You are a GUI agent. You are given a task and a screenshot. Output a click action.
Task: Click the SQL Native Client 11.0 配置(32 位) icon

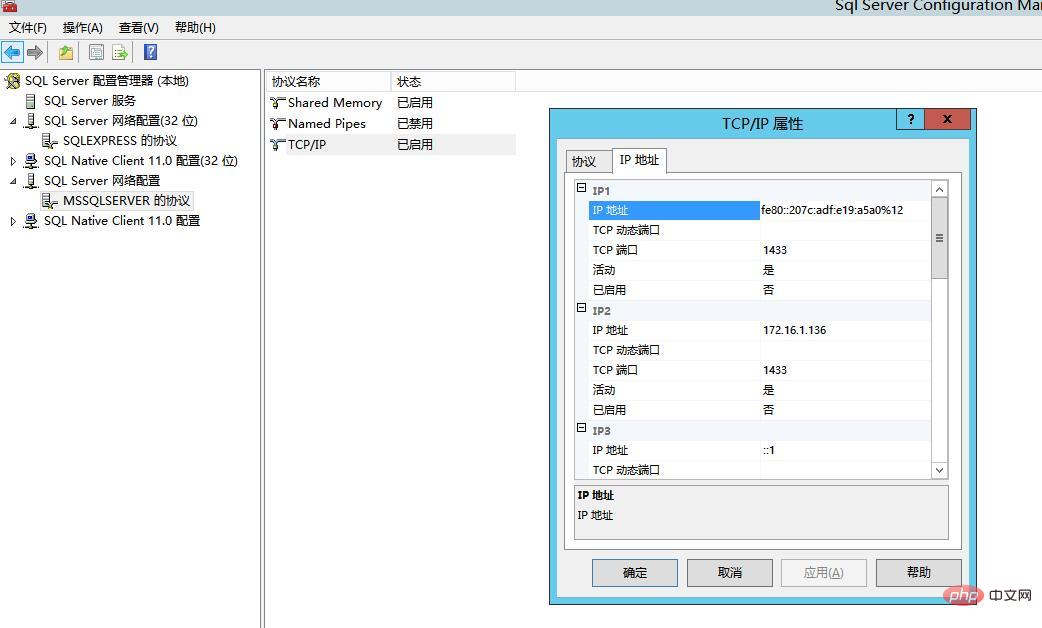(31, 161)
